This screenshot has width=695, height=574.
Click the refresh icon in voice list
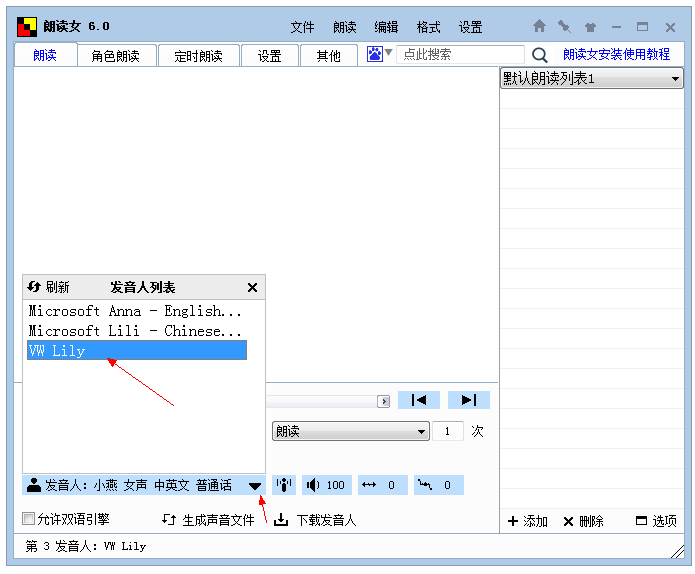pyautogui.click(x=33, y=287)
